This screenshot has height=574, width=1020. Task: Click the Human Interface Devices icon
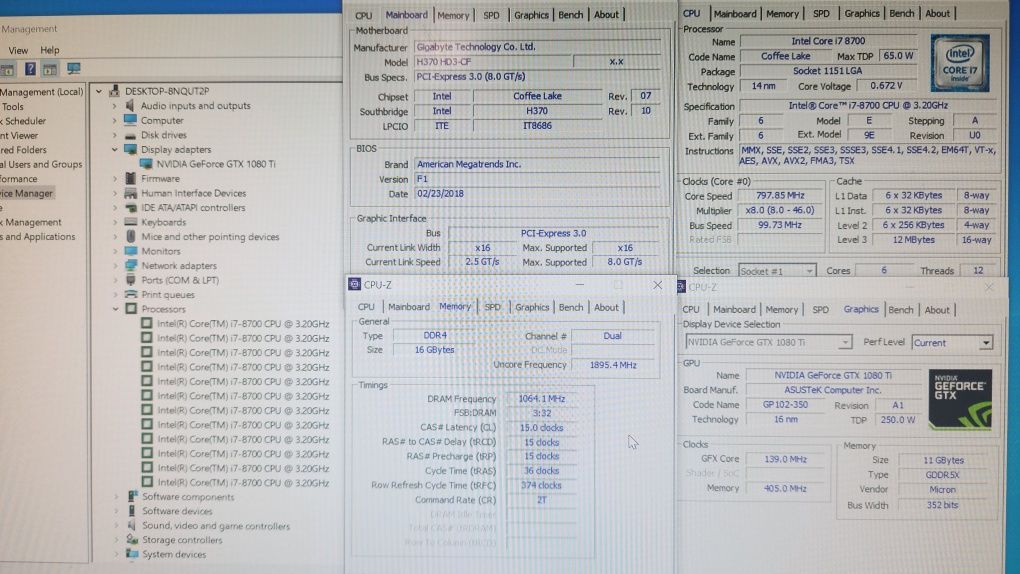(130, 193)
